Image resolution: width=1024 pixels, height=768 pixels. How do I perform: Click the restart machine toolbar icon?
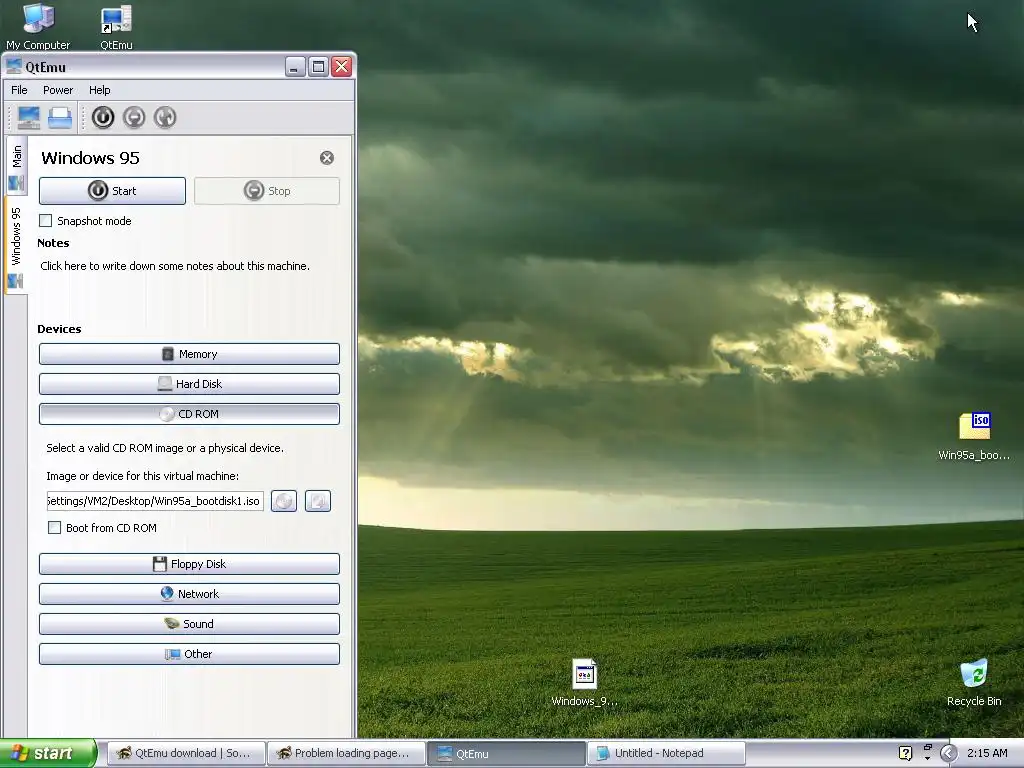point(165,118)
